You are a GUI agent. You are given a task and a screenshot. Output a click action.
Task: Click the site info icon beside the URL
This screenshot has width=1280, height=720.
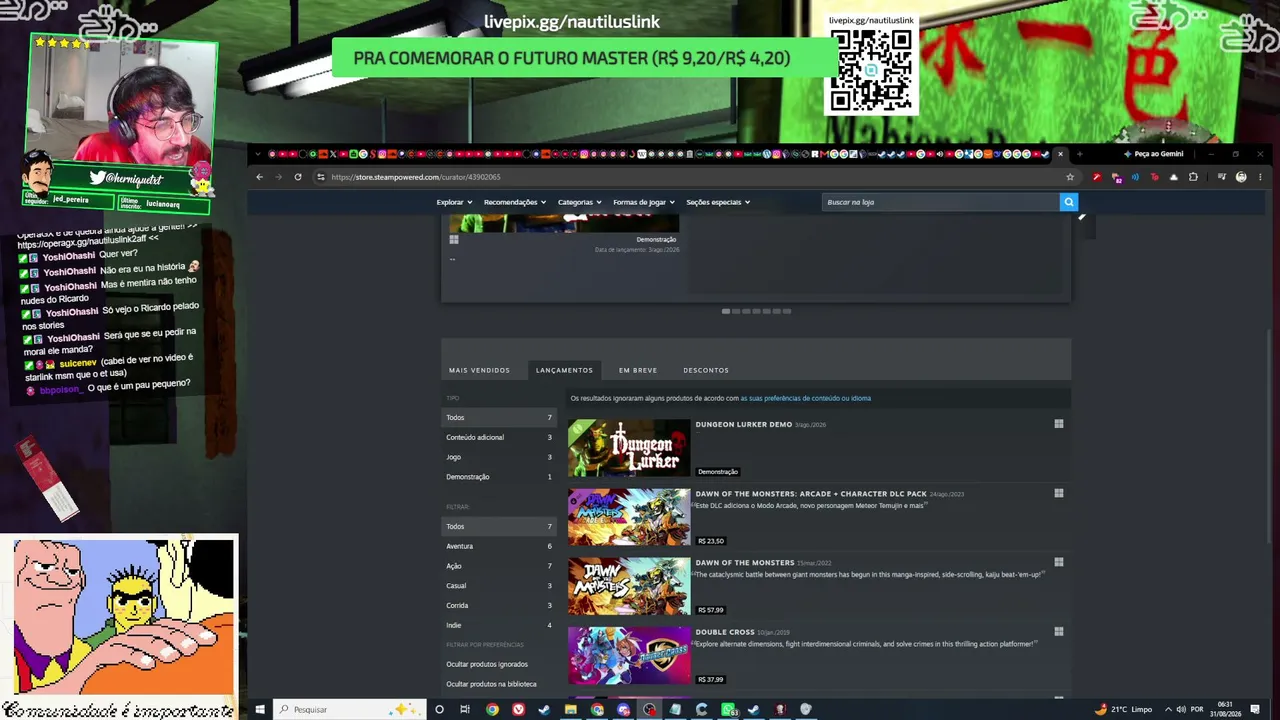(320, 177)
